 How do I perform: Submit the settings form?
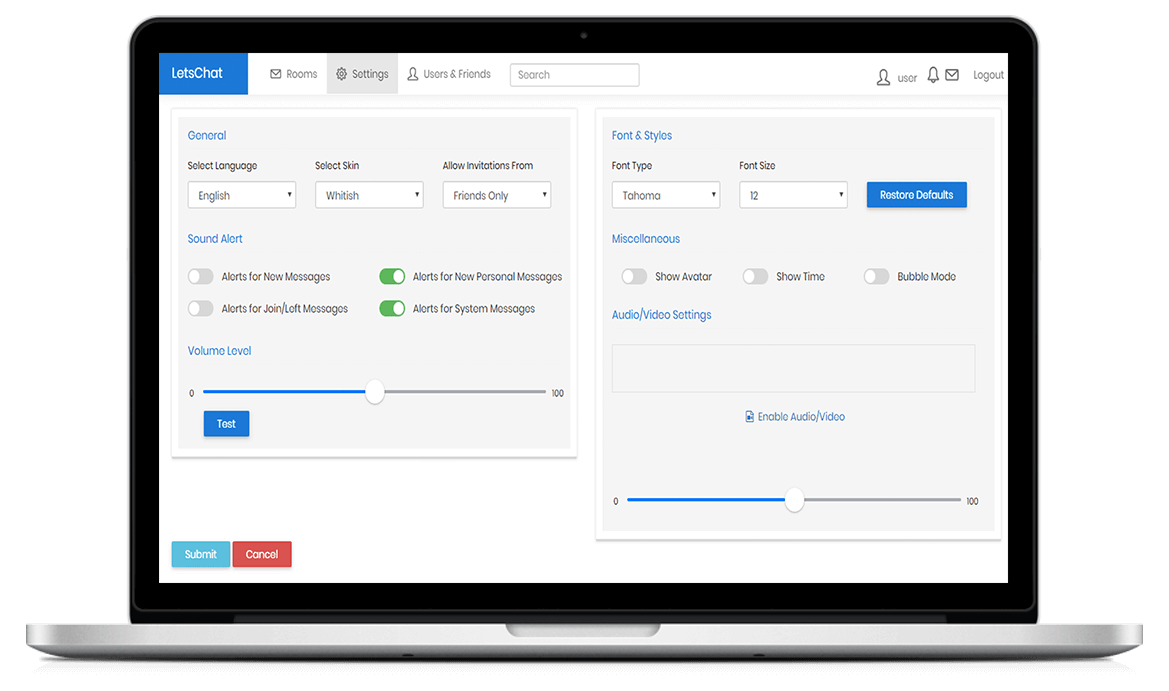coord(201,554)
